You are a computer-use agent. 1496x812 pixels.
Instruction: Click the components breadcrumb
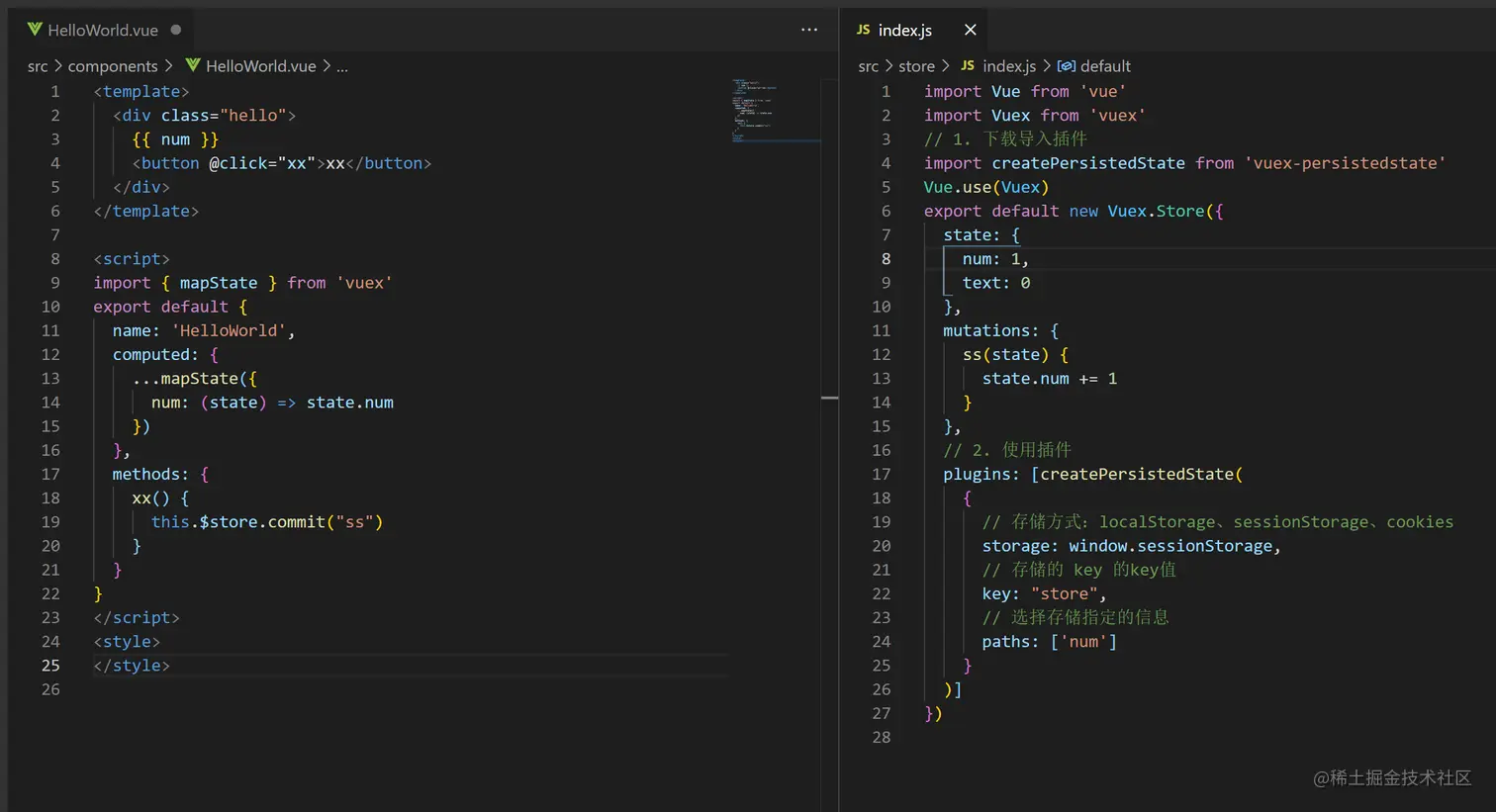pos(113,66)
